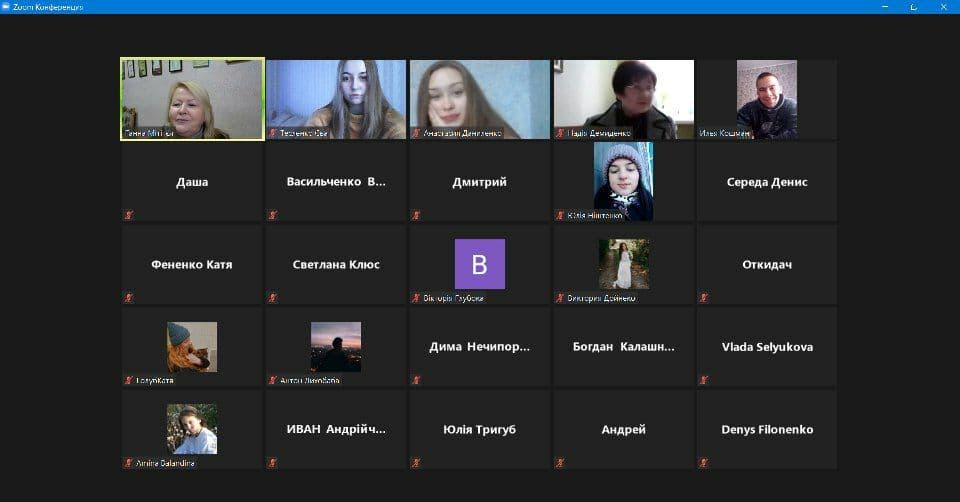Click muted mic icon beside Юлія Ніштенко
The image size is (960, 502).
click(560, 215)
